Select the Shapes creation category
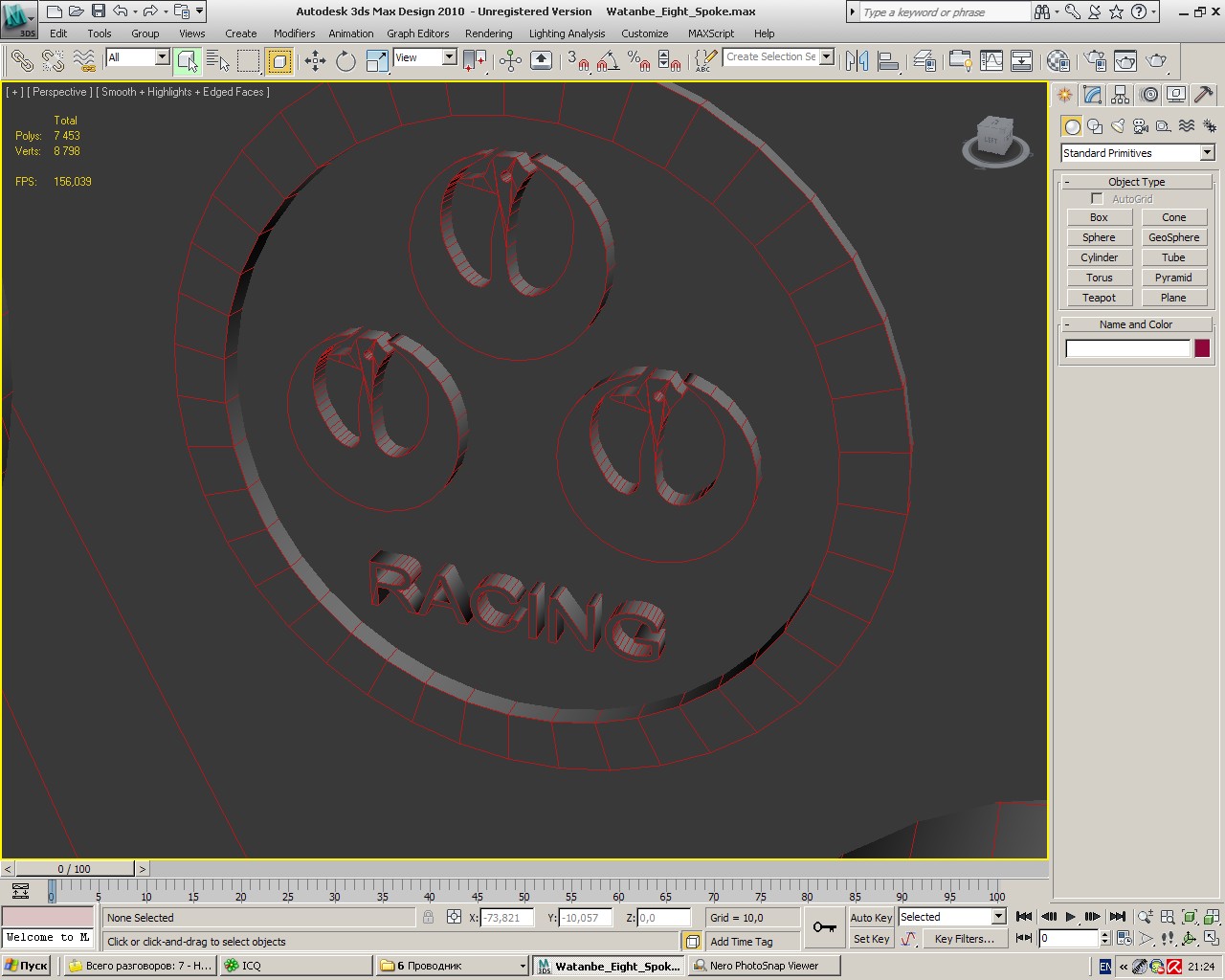This screenshot has height=980, width=1225. click(1095, 126)
